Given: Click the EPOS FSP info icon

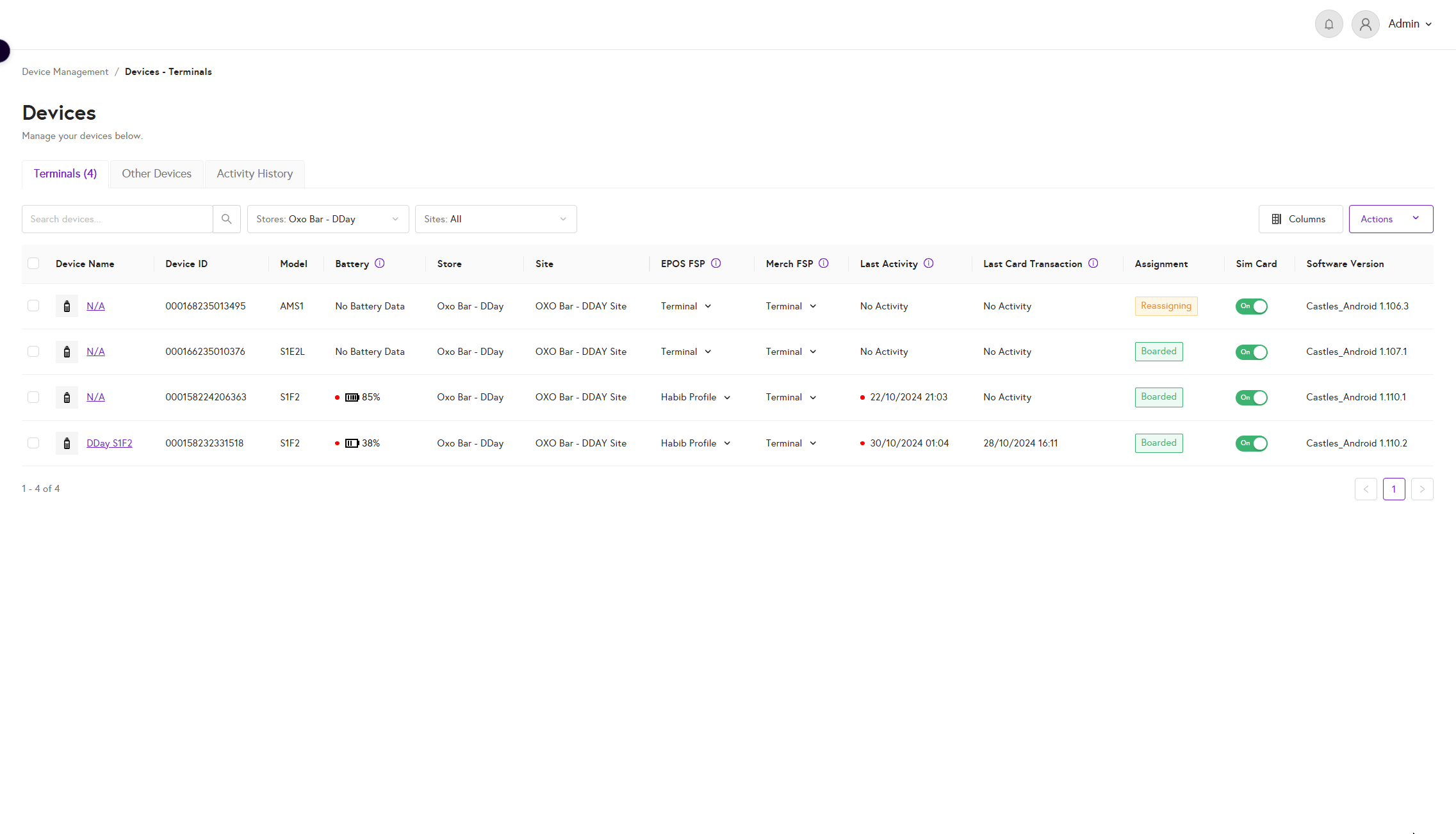Looking at the screenshot, I should 716,263.
